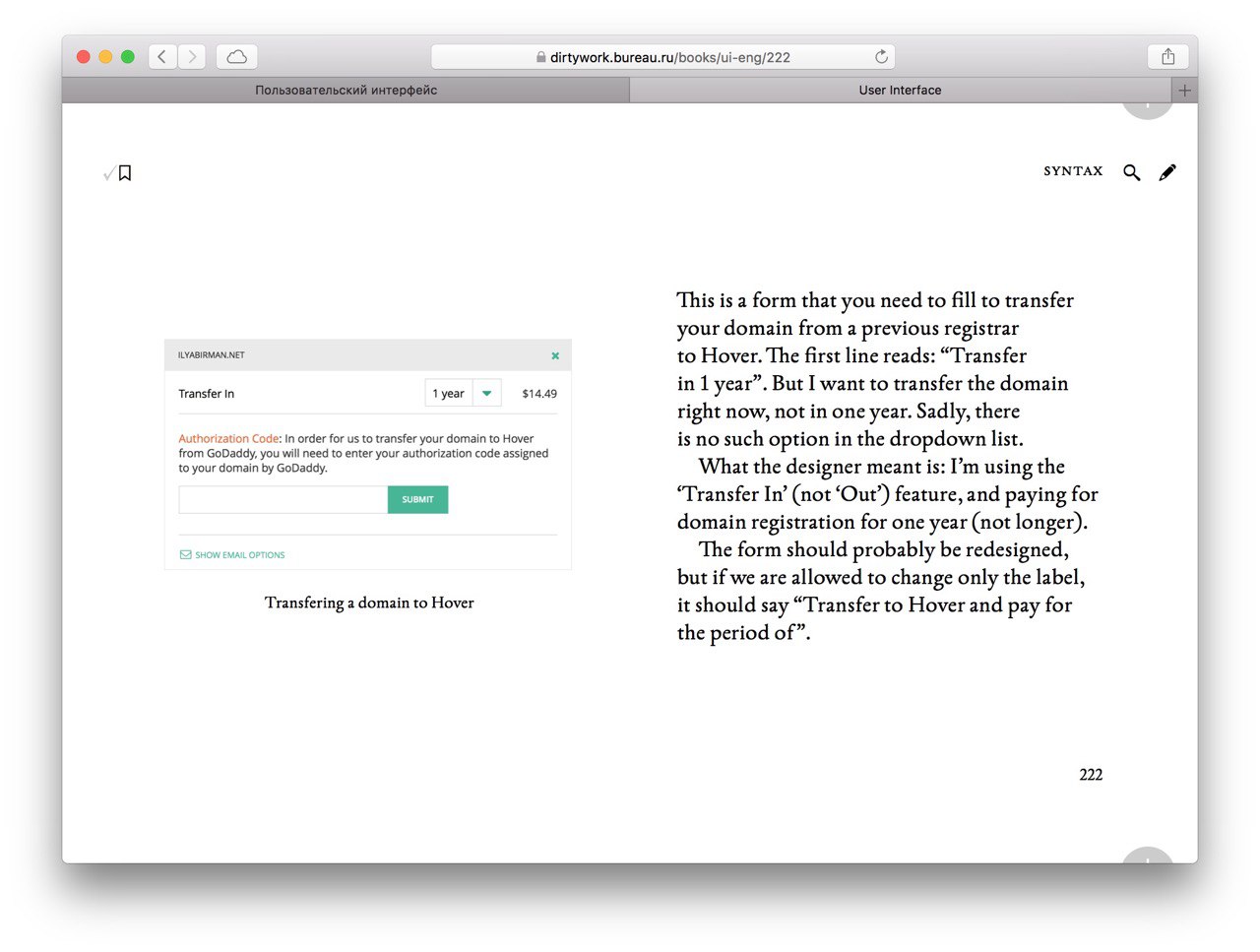Click the dirtywork.bureau.ru address bar

point(662,57)
